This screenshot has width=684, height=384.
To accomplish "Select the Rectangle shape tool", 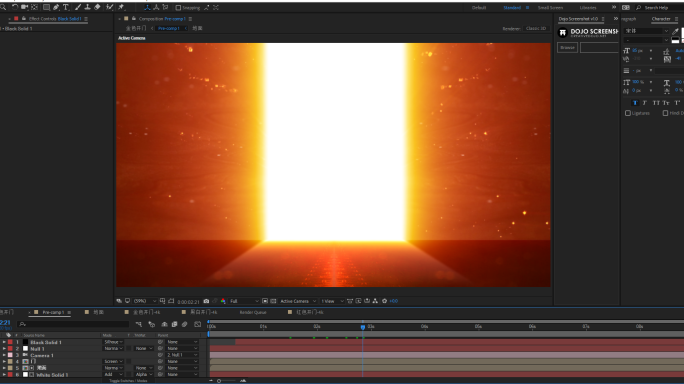I will pos(46,7).
